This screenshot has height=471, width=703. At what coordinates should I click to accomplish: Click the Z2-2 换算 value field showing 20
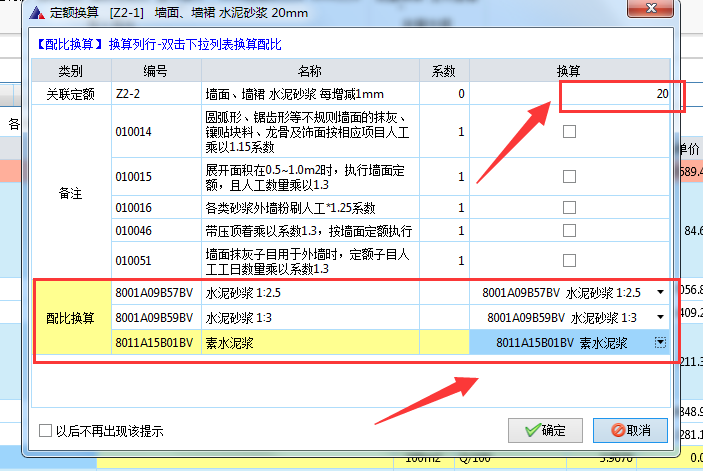(x=570, y=94)
